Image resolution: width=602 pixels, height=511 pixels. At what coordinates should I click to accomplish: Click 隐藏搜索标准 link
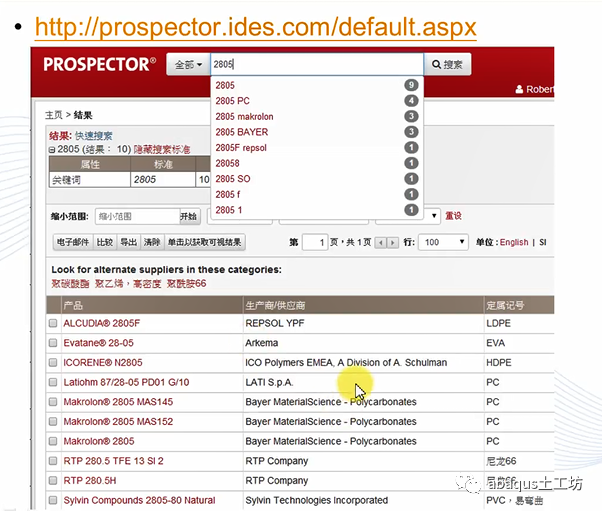pyautogui.click(x=162, y=149)
